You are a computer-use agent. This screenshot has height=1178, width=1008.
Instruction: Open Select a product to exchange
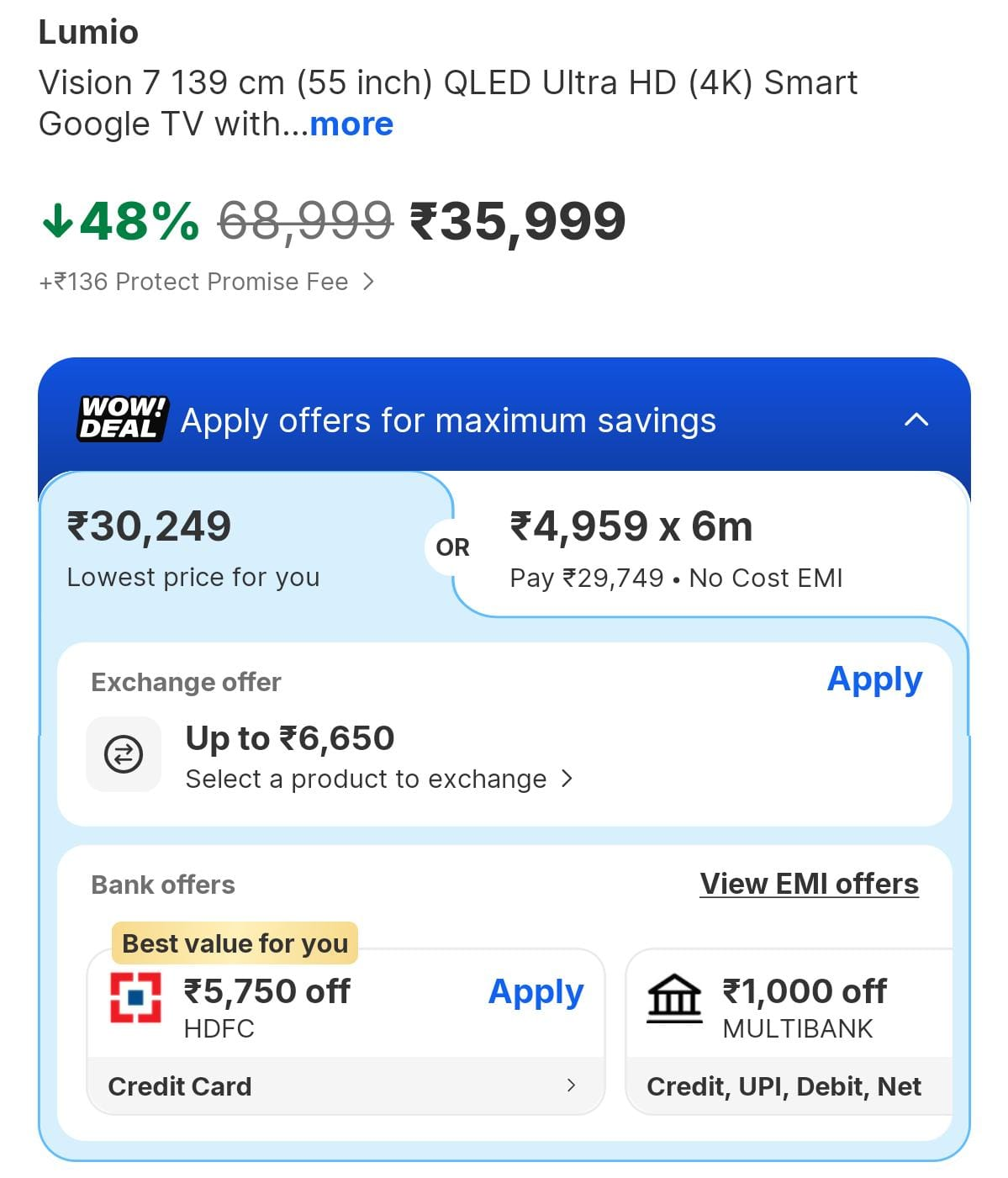coord(378,779)
